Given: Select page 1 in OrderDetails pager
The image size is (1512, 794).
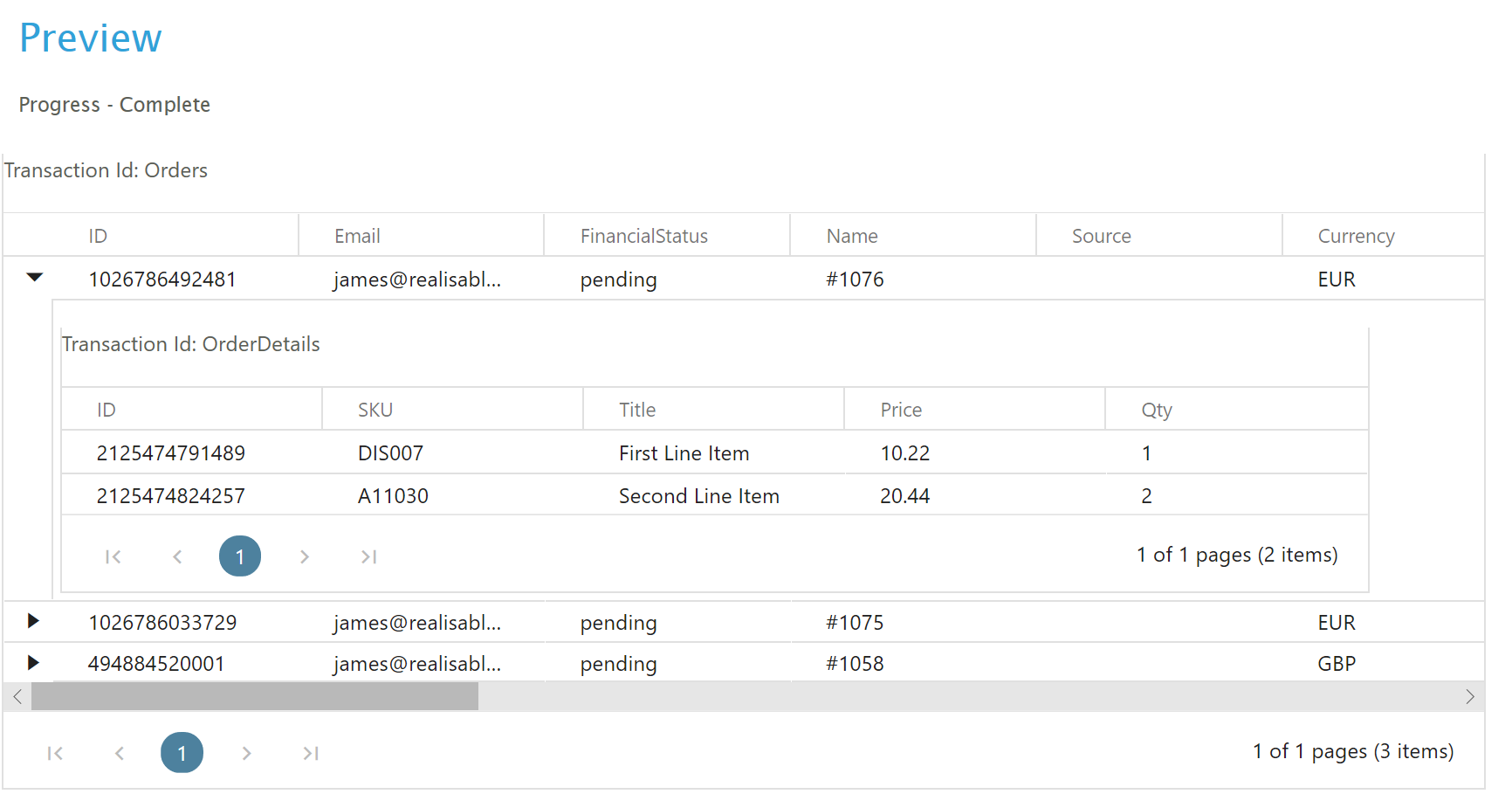Looking at the screenshot, I should 240,556.
